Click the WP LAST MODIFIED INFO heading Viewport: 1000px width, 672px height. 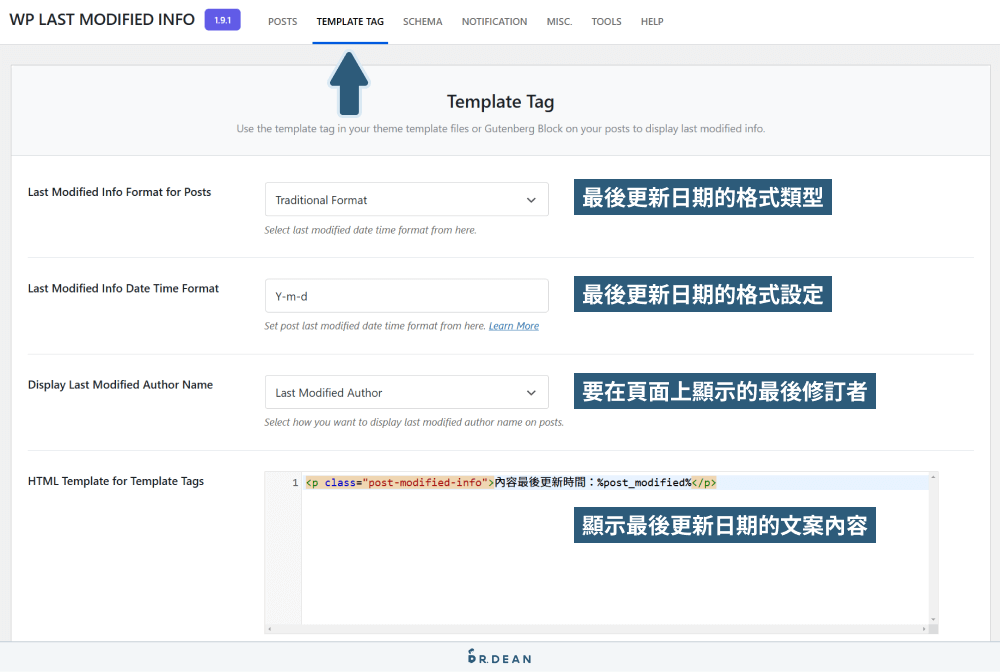102,19
